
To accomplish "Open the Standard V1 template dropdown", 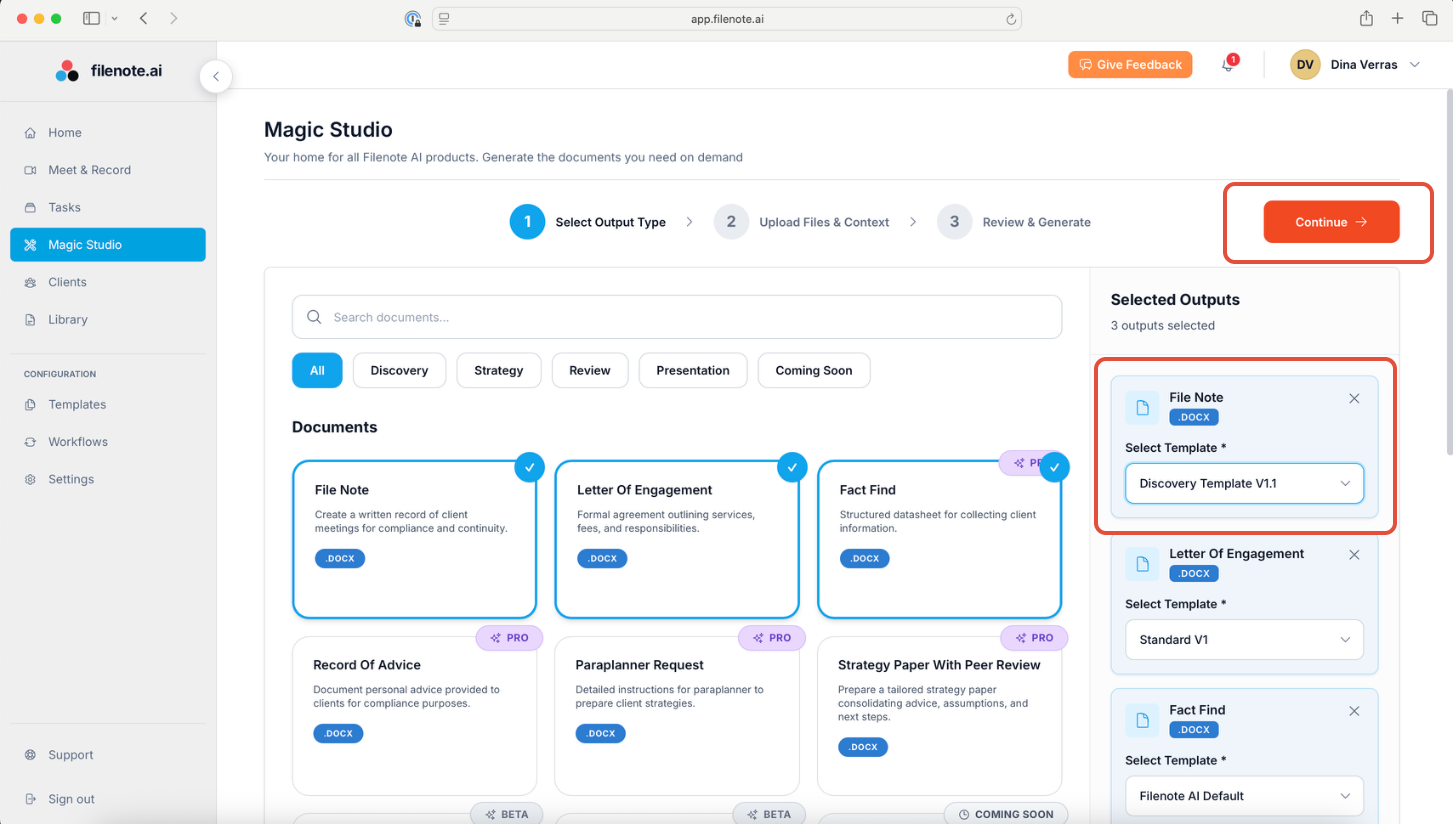I will (1244, 640).
